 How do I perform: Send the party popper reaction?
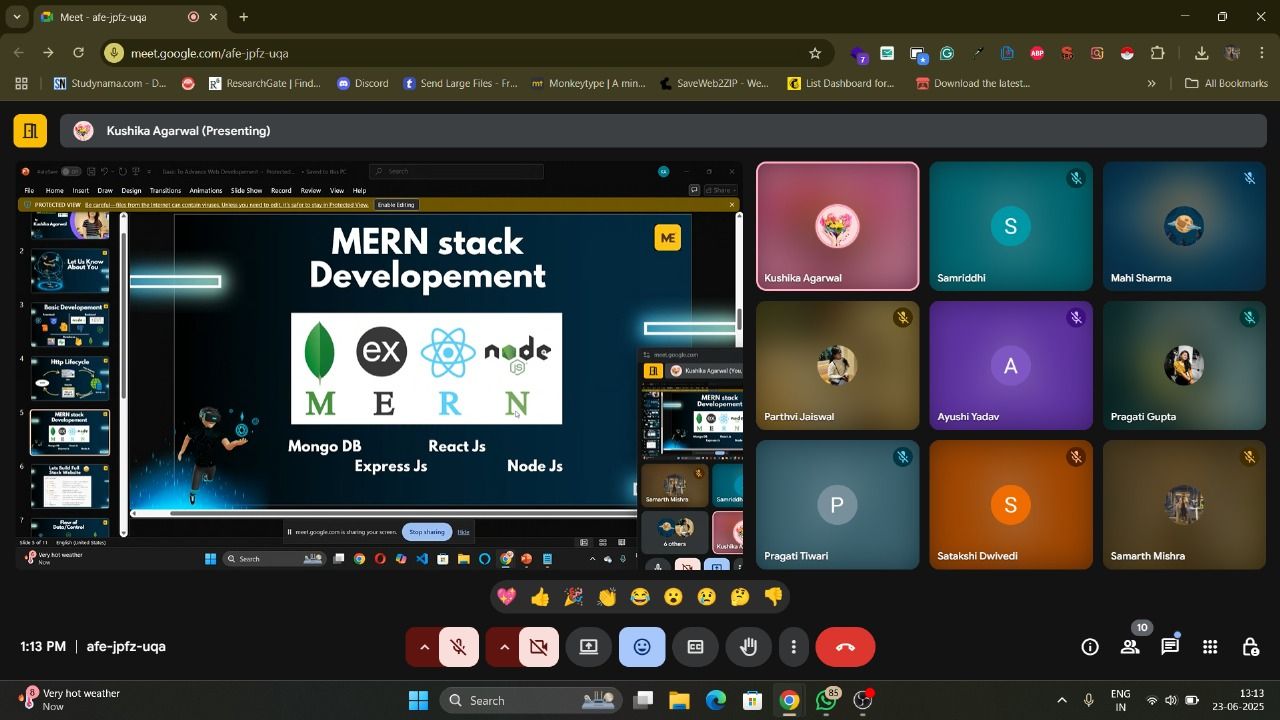pos(573,597)
